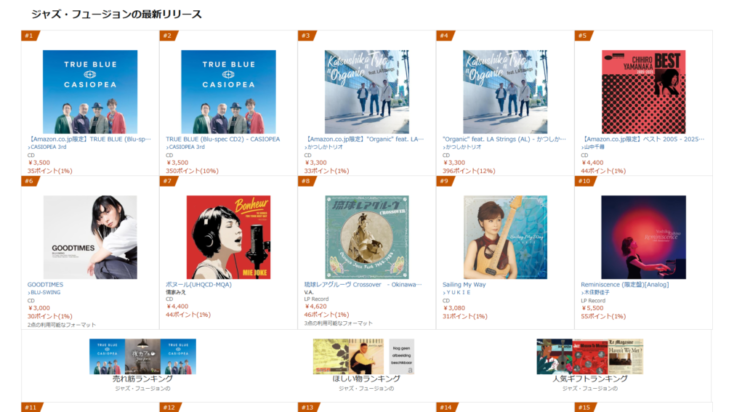Click the Reminiscence Analog album cover
This screenshot has width=750, height=412.
pos(643,237)
